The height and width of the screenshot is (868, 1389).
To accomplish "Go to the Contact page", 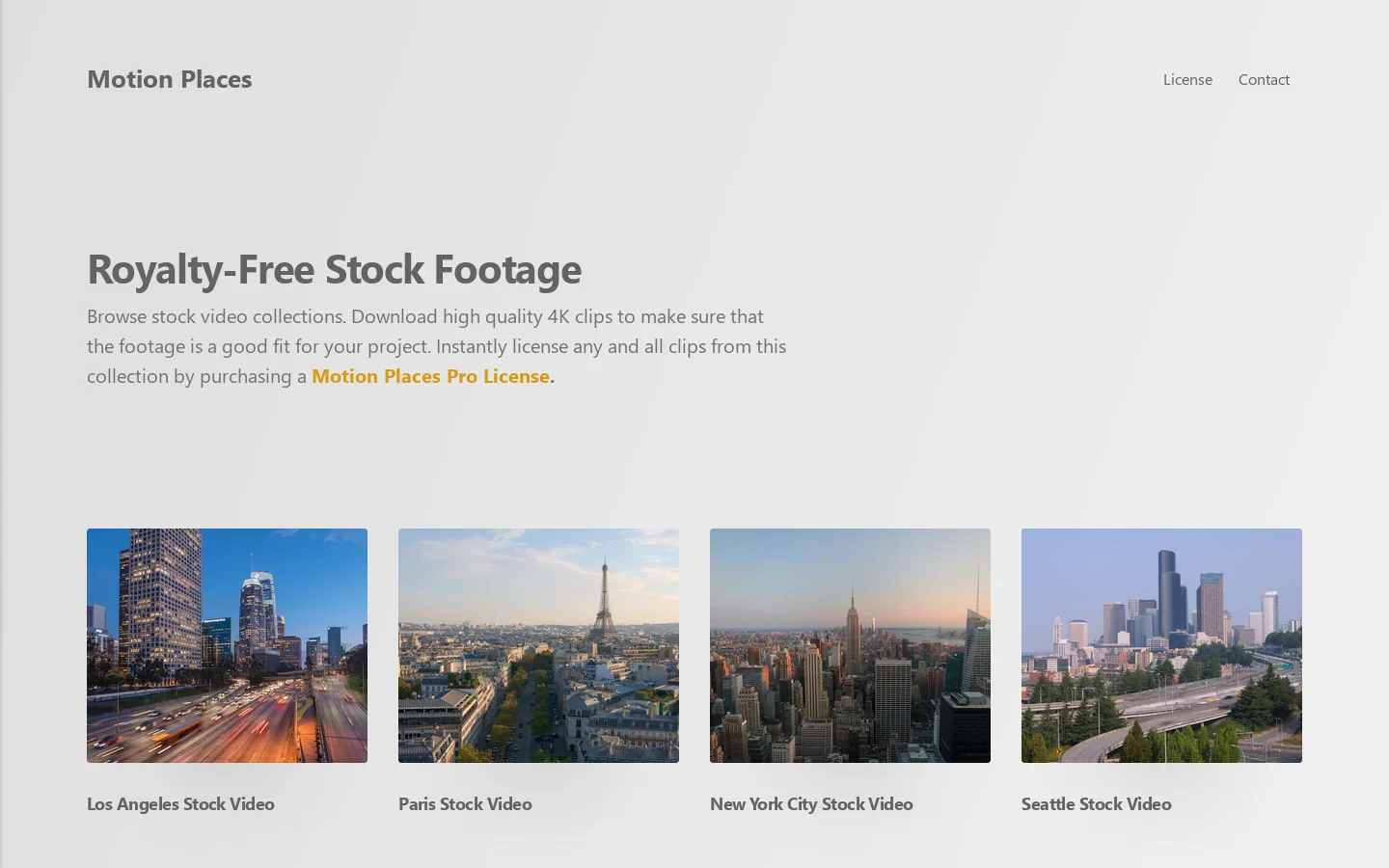I will click(1264, 80).
